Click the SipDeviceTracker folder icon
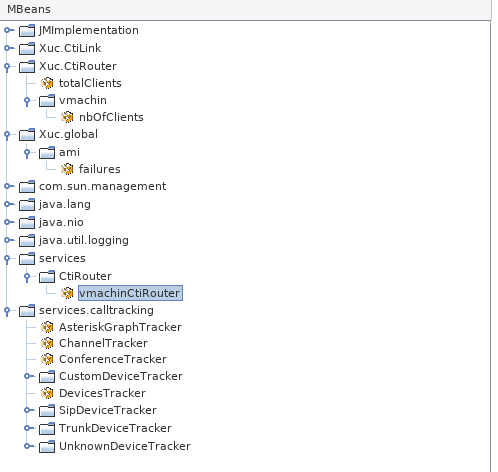The image size is (498, 472). point(47,410)
